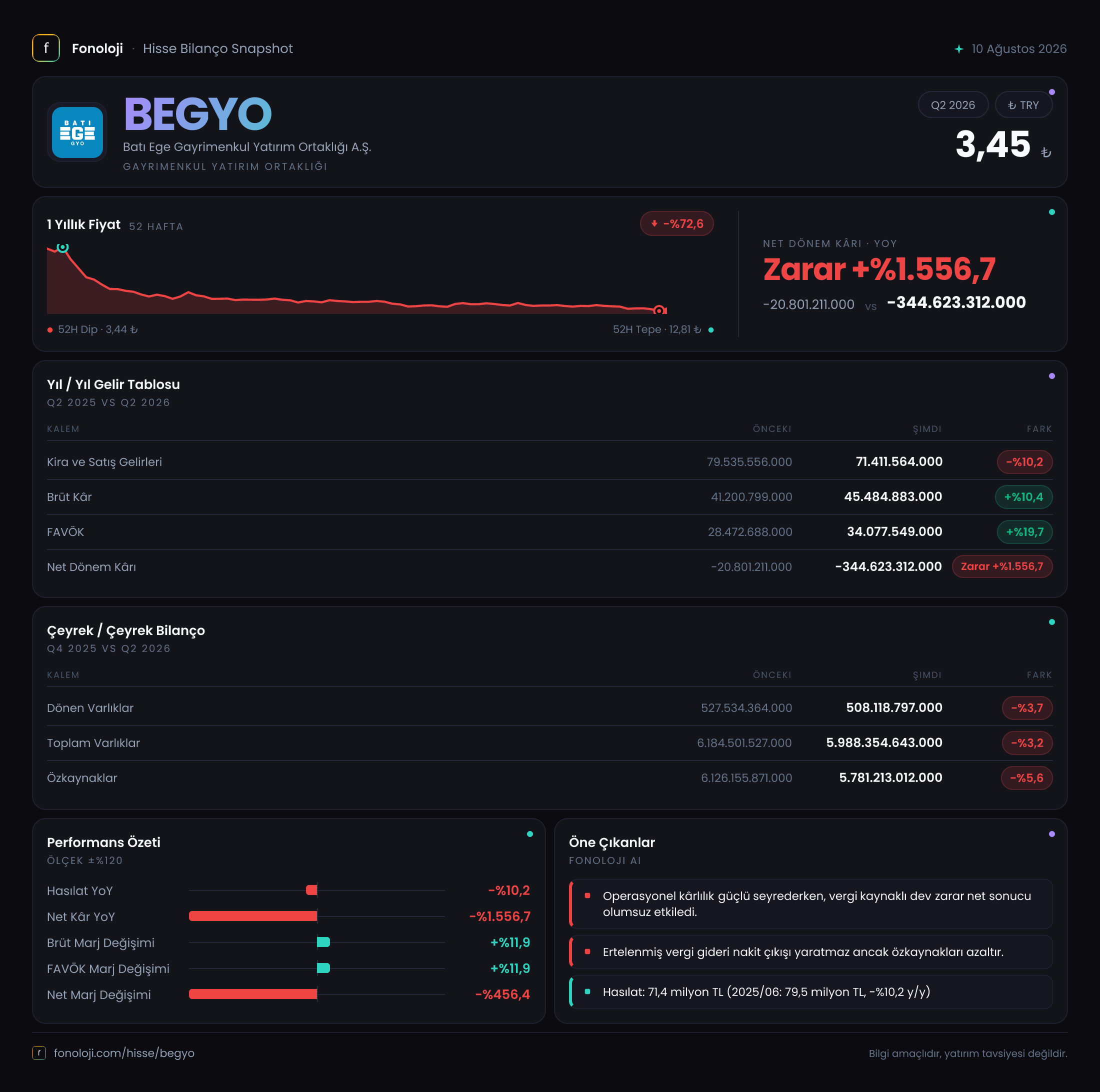The width and height of the screenshot is (1100, 1092).
Task: Click the 'Hisse Bilanço Snapshot' header text
Action: (x=217, y=48)
